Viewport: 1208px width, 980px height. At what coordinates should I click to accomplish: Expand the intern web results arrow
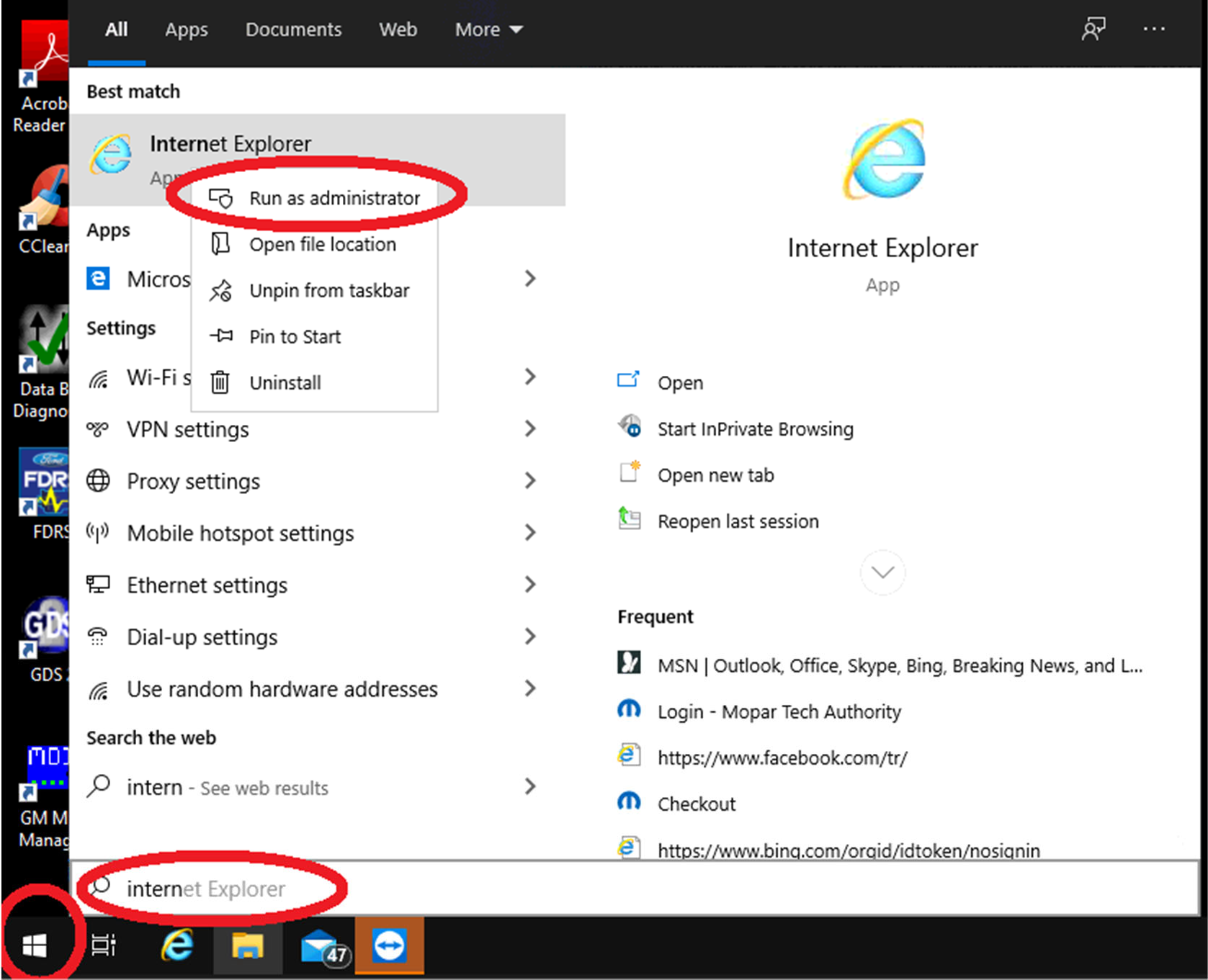[530, 786]
